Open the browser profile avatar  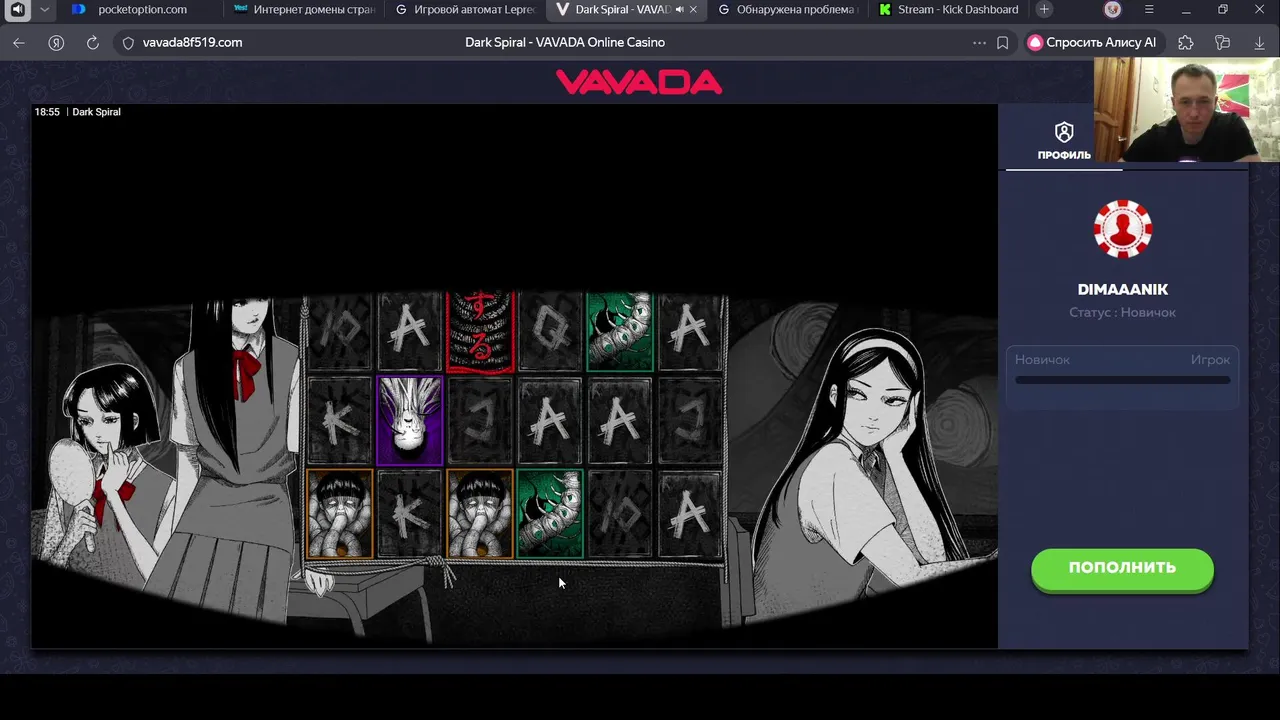tap(1113, 9)
